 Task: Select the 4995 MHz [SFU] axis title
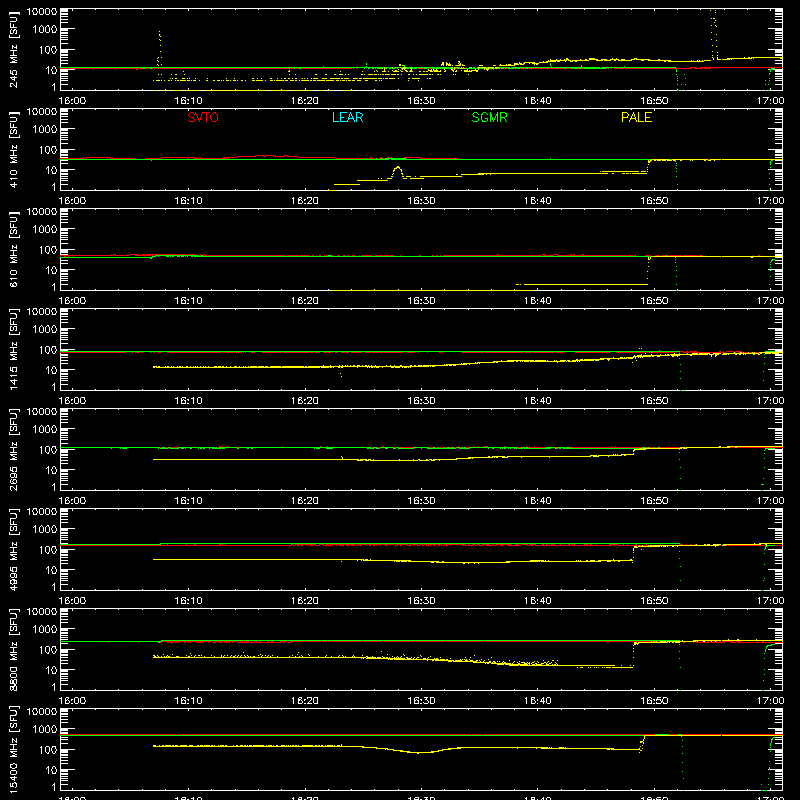(14, 549)
